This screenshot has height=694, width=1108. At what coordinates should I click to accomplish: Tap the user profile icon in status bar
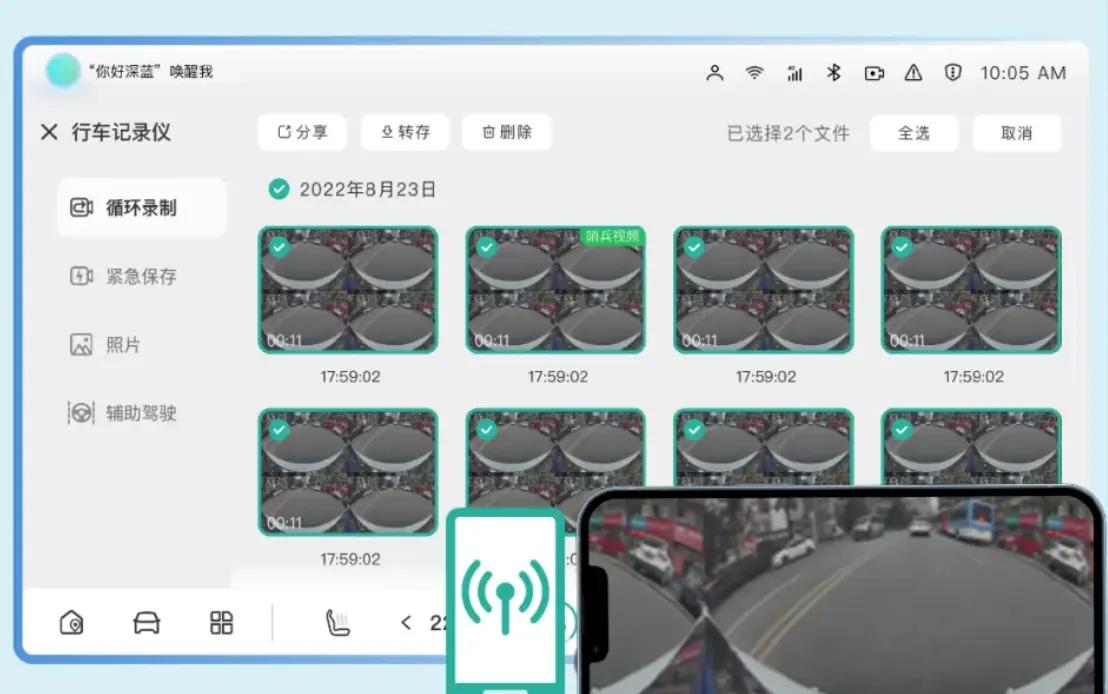tap(714, 73)
